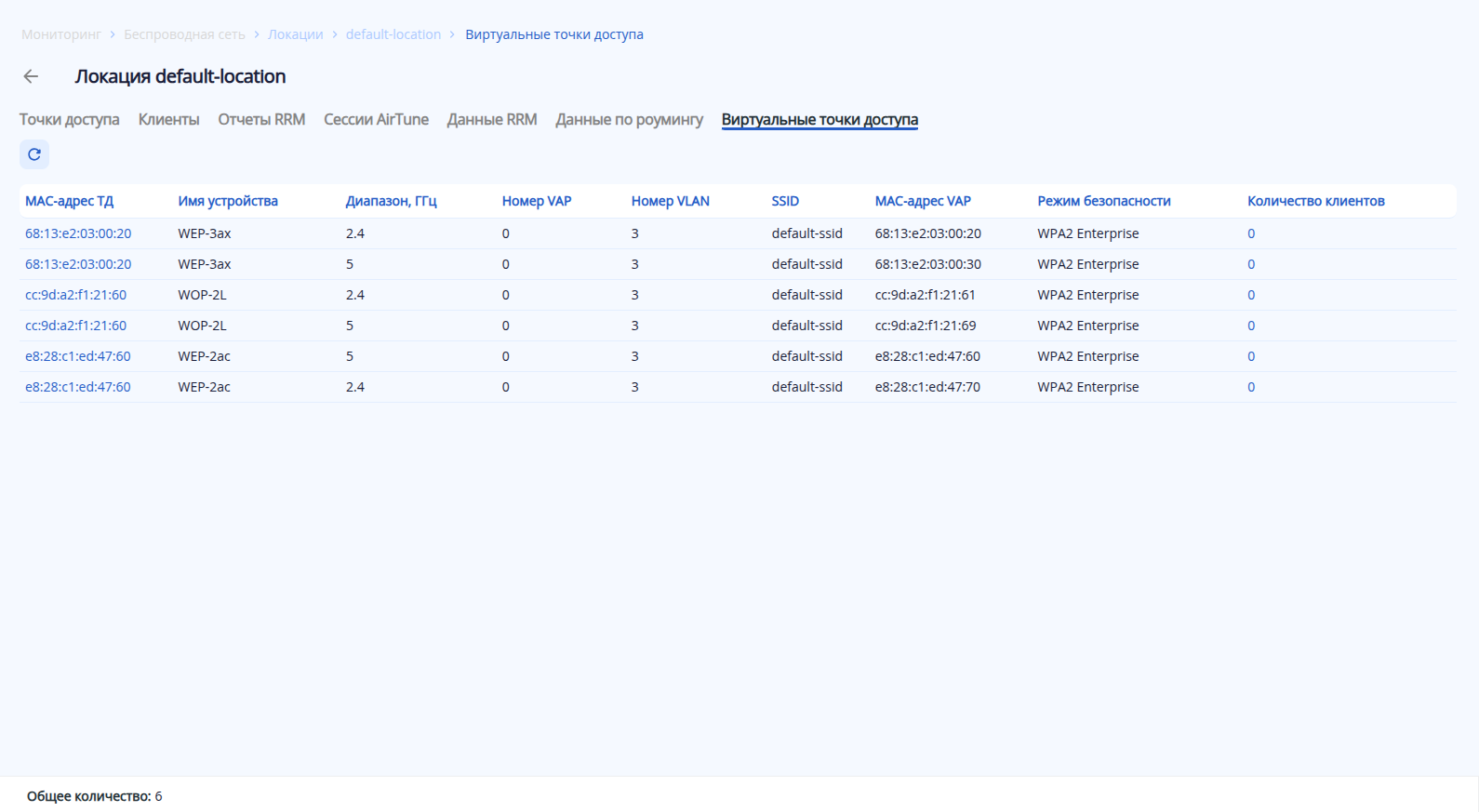This screenshot has width=1479, height=812.
Task: Click the Мониторинг breadcrumb link
Action: (61, 34)
